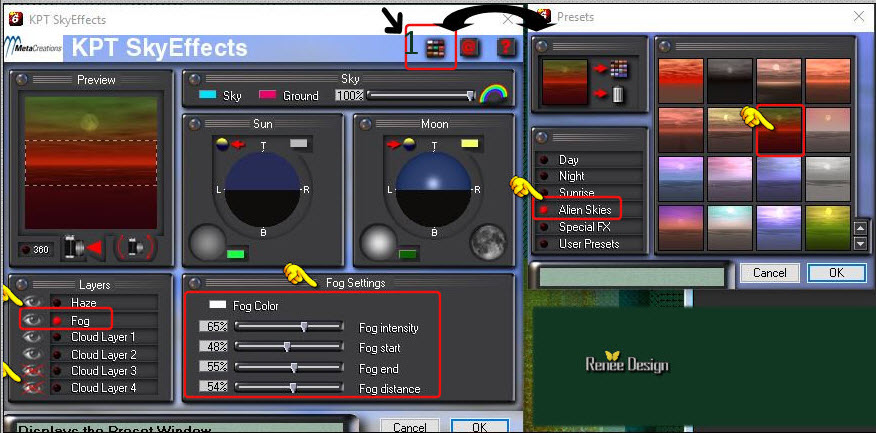The width and height of the screenshot is (876, 433).
Task: Select the Cloud Layer 4 row
Action: [x=104, y=387]
